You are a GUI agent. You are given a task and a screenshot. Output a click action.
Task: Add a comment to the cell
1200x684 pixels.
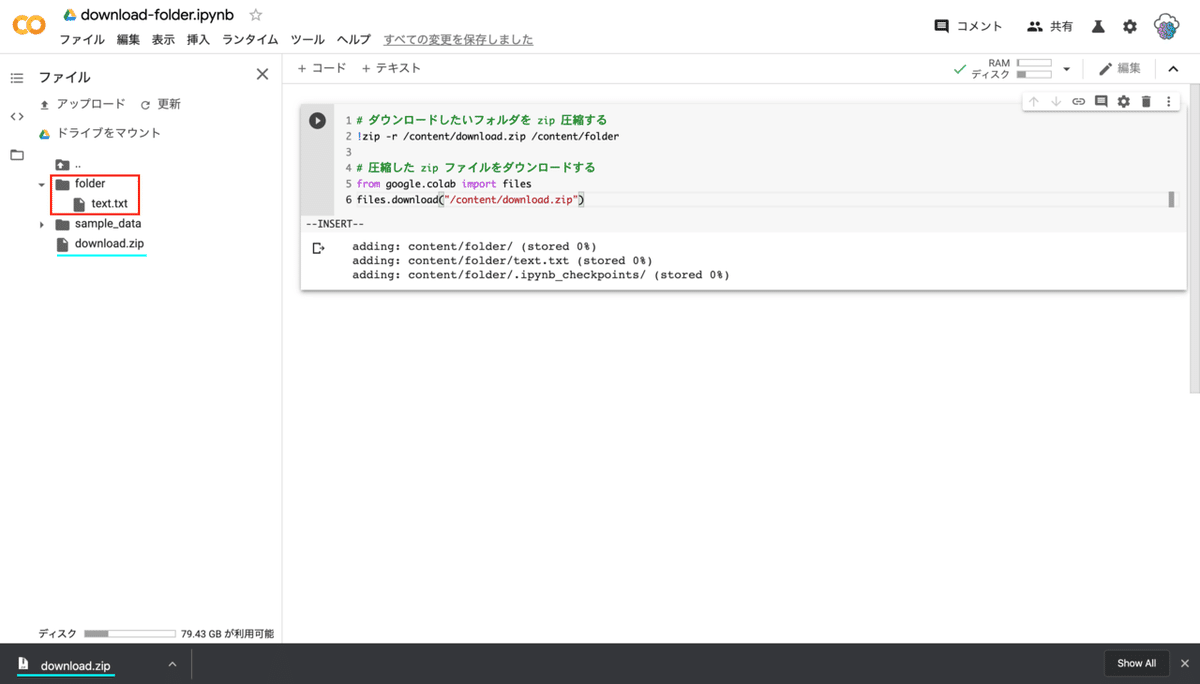point(1101,101)
